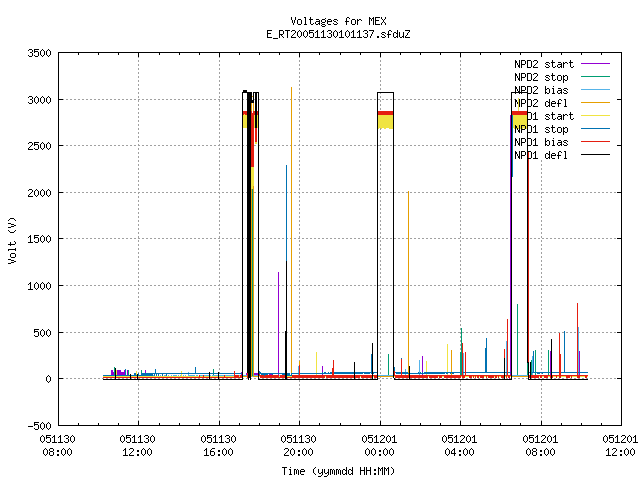Click the yellow band in the midnight pulse
Viewport: 640px width, 480px height.
[385, 122]
